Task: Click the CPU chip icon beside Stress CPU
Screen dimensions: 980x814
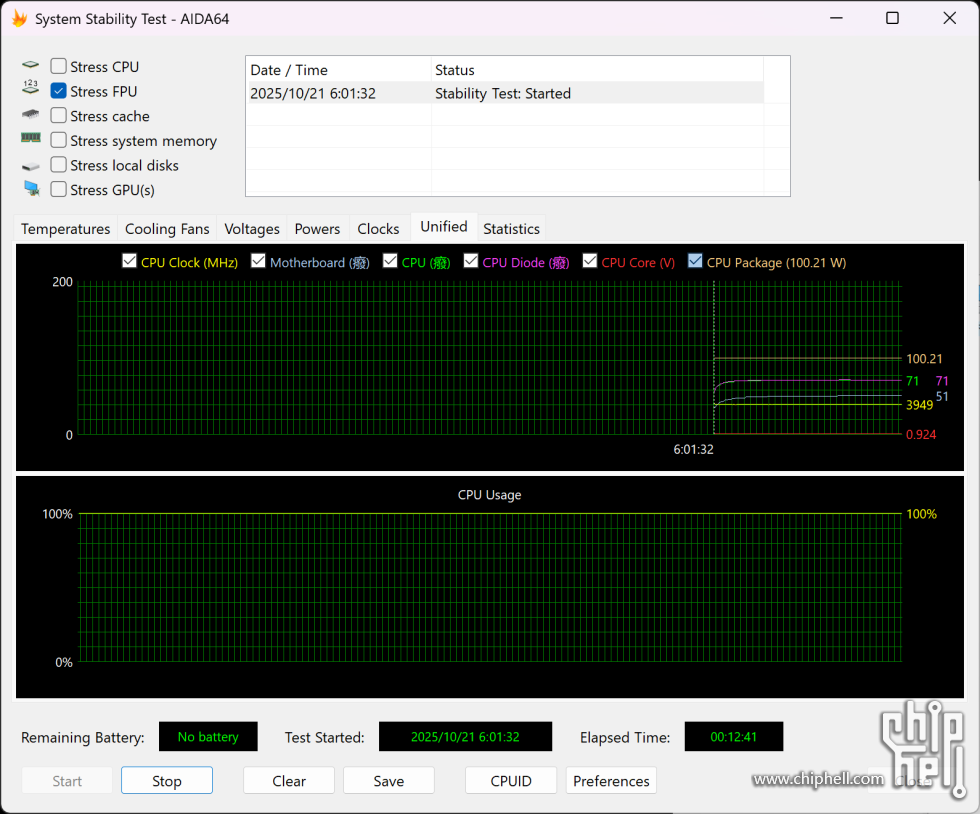Action: click(x=30, y=66)
